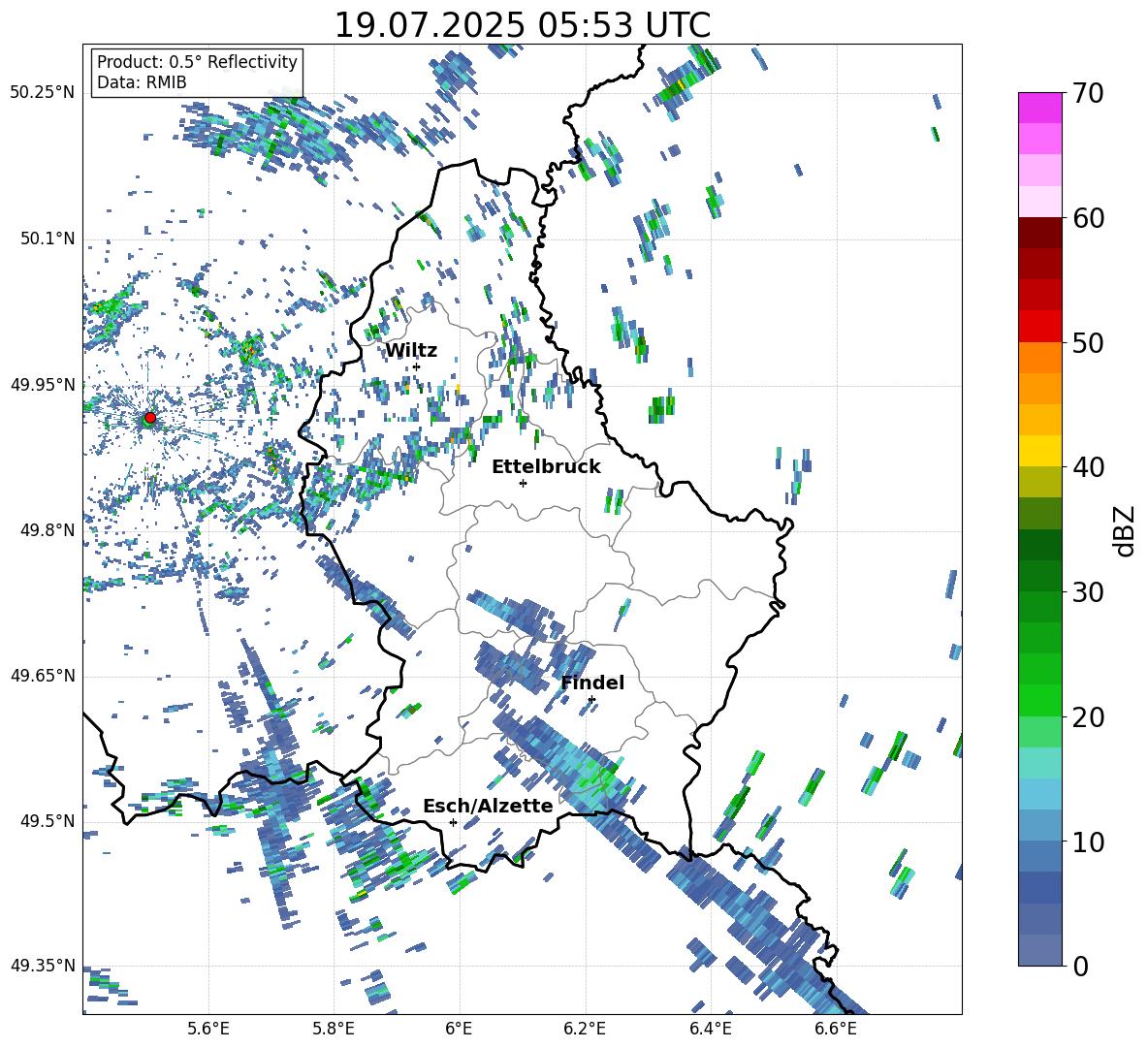Click the 49.65°N latitude label

[43, 676]
